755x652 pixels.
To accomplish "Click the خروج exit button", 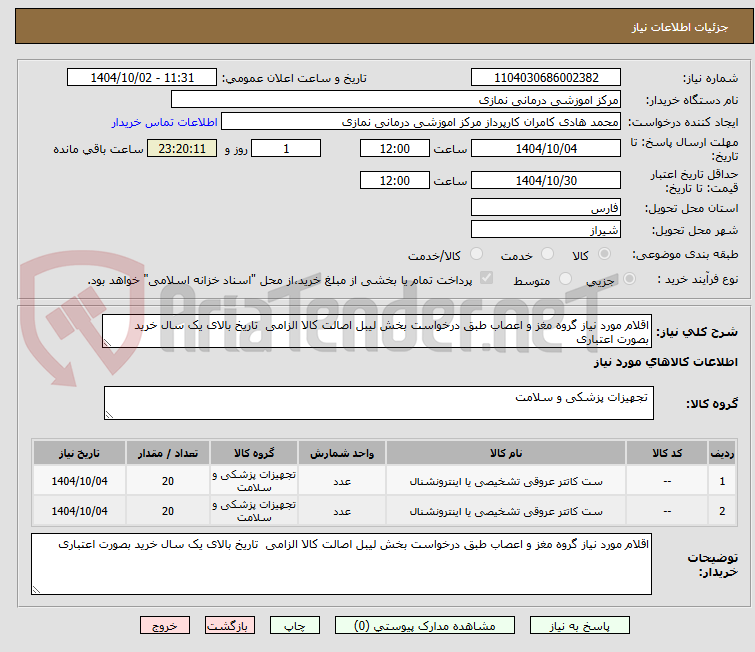I will click(x=165, y=626).
